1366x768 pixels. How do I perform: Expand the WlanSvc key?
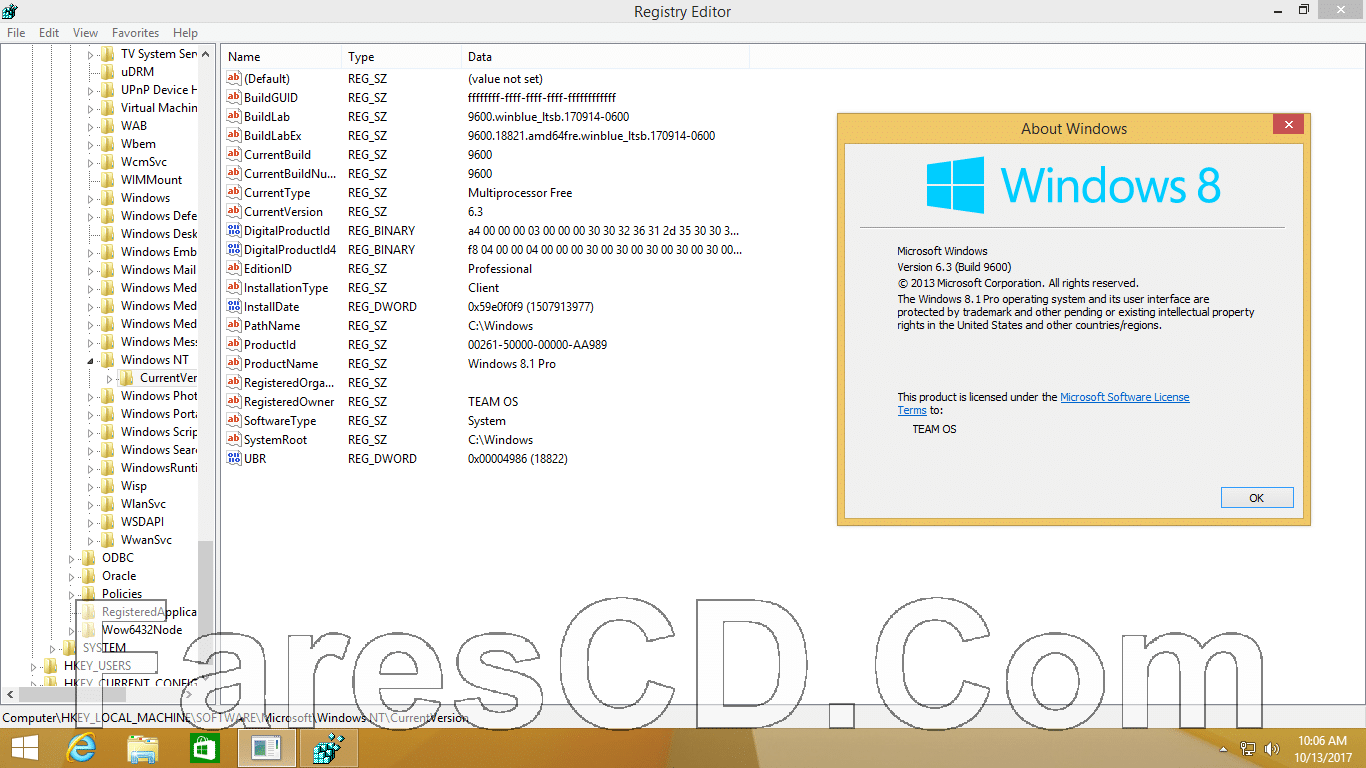(x=90, y=504)
